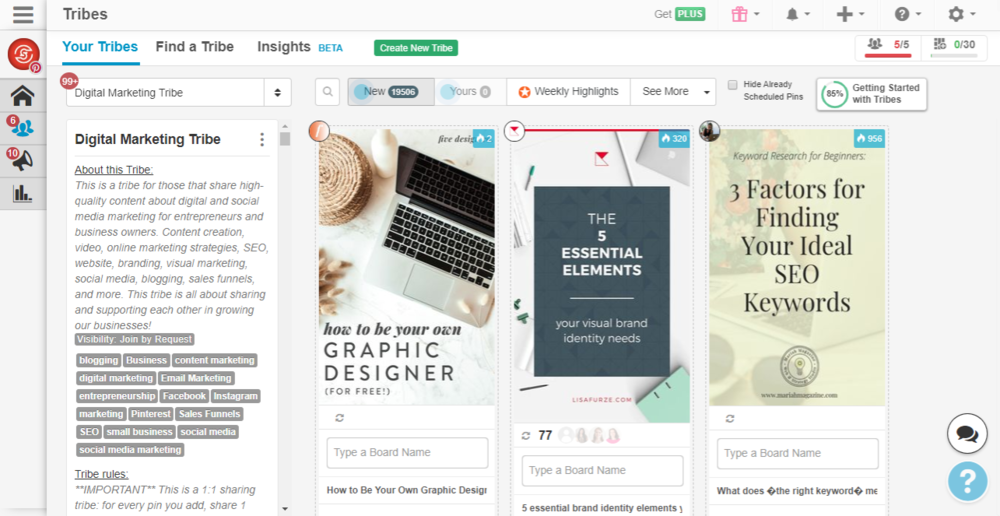Screen dimensions: 1000x516
Task: Select the Yours filter tab
Action: pyautogui.click(x=470, y=92)
